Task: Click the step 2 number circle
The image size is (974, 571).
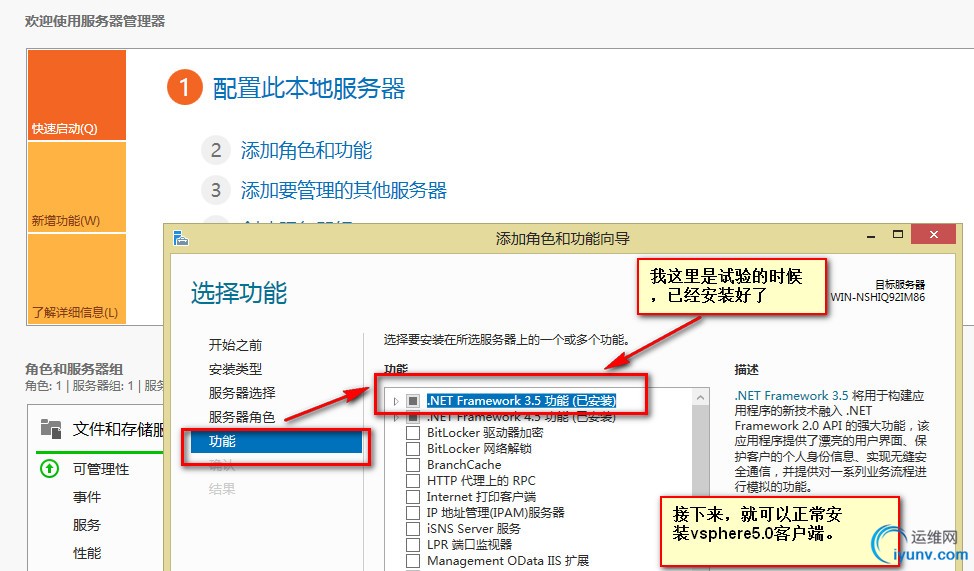Action: 216,150
